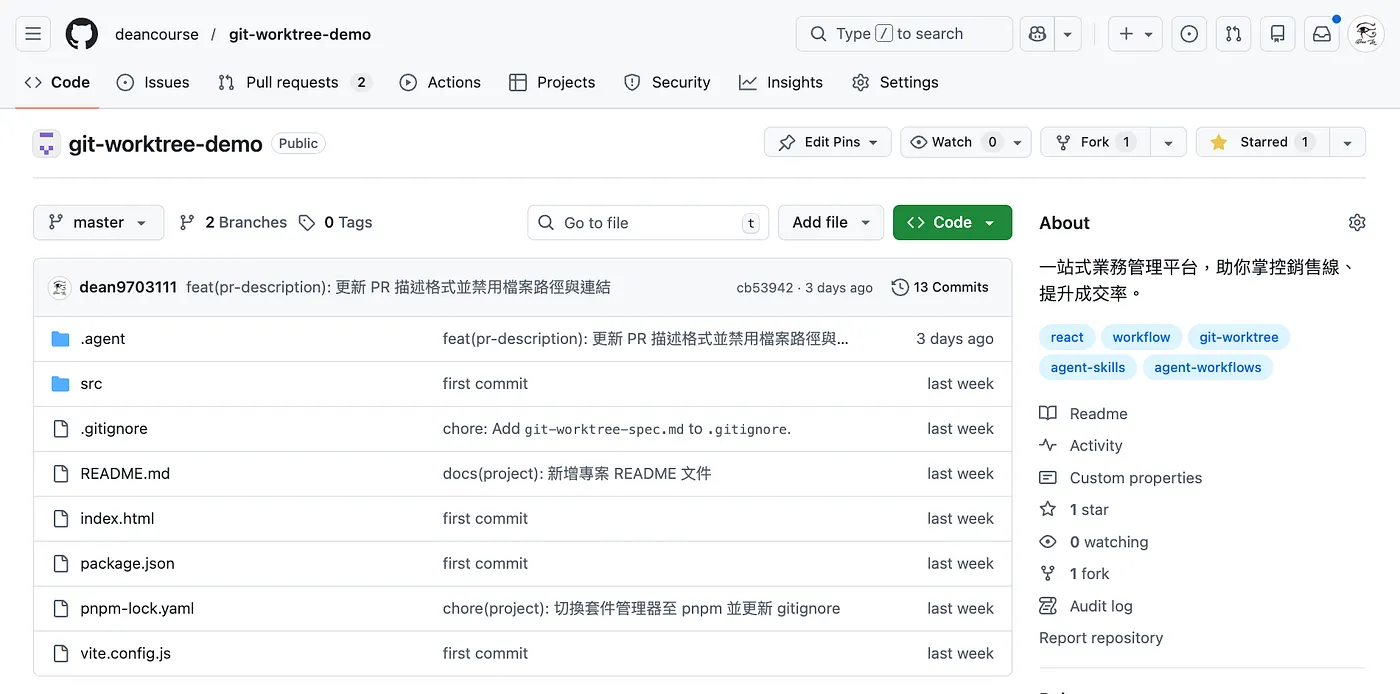Expand the Copilot dropdown arrow
Screen dimensions: 1400x694
click(1068, 34)
